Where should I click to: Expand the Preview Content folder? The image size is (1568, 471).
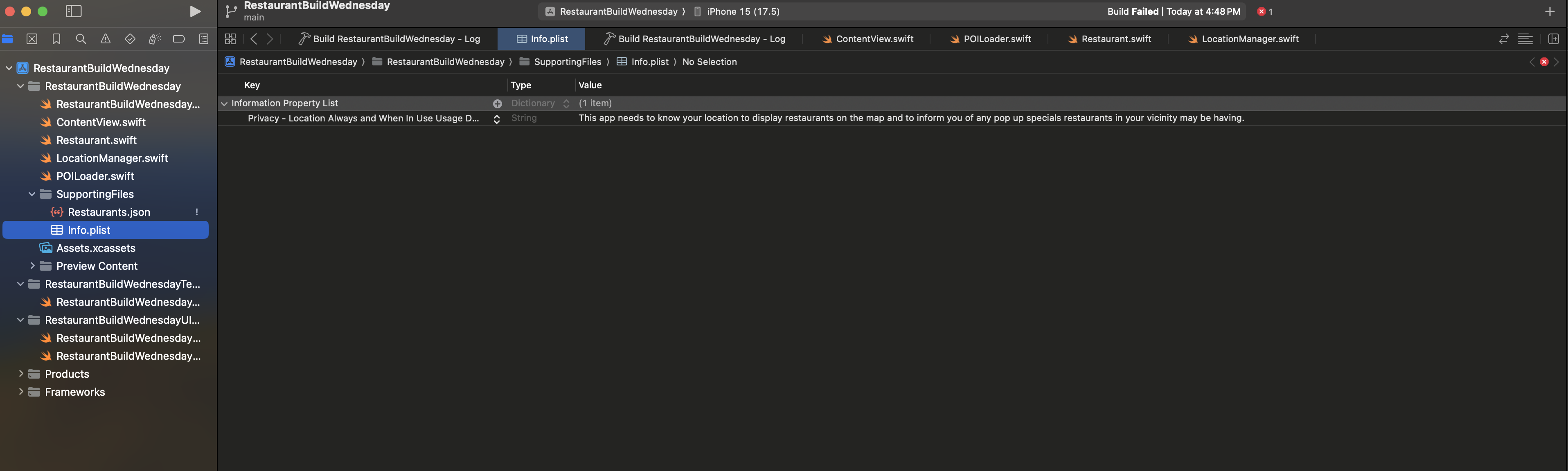click(x=32, y=266)
